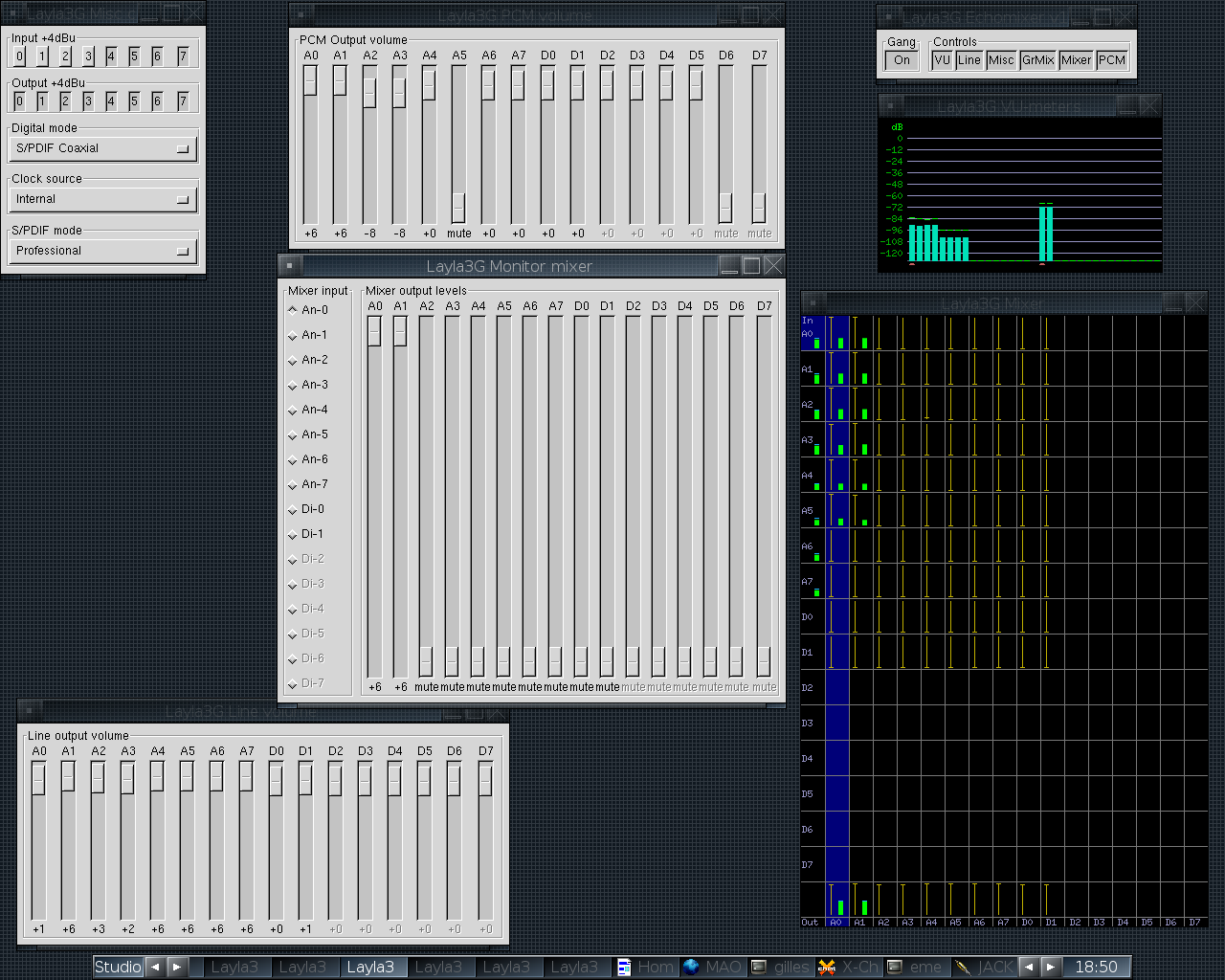This screenshot has width=1225, height=980.
Task: Click the JACK taskbar icon
Action: (x=963, y=967)
